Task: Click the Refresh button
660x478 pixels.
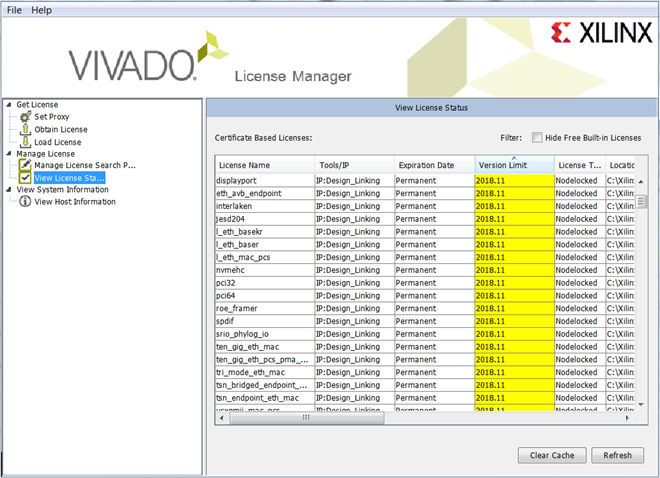Action: pos(617,455)
